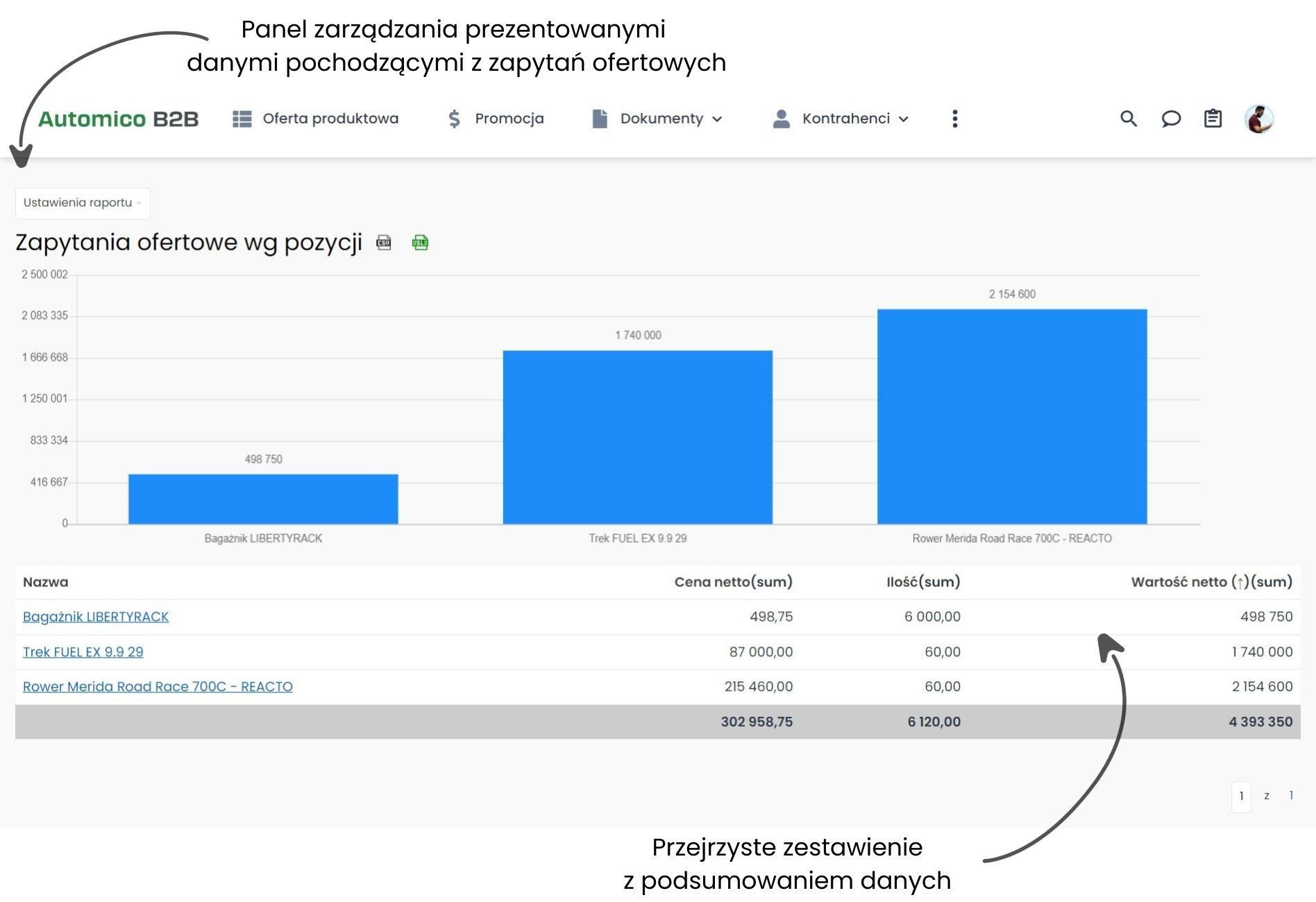Image resolution: width=1316 pixels, height=902 pixels.
Task: Export the report as CSV
Action: point(383,242)
